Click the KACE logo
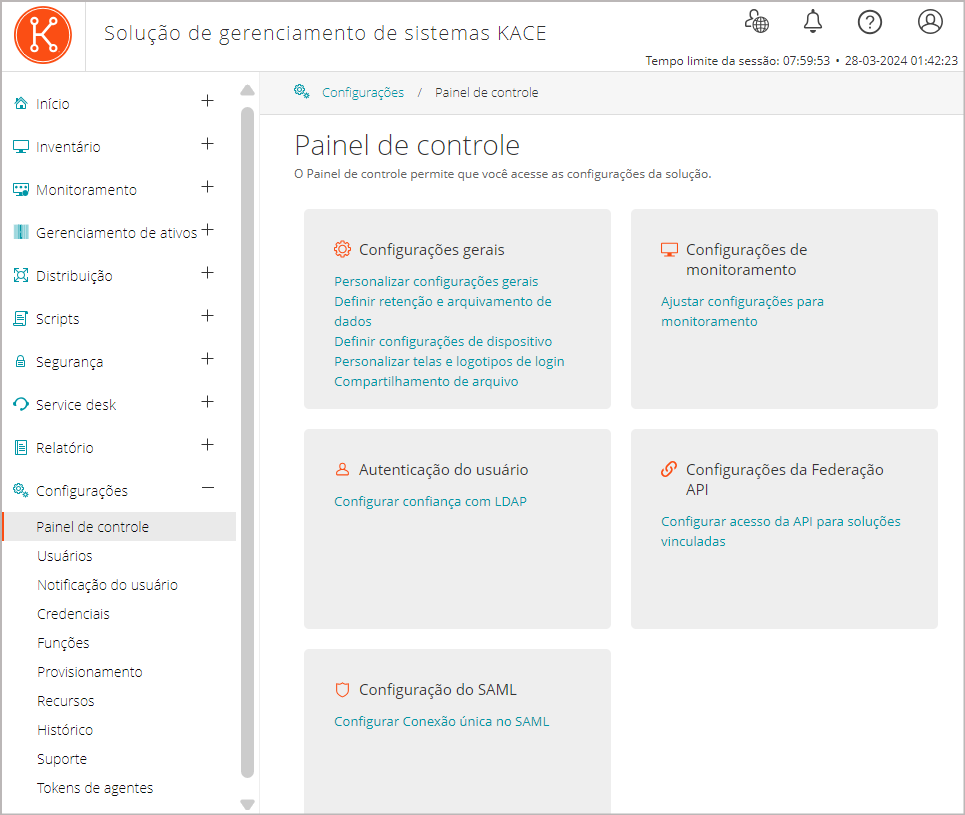The height and width of the screenshot is (815, 965). [42, 34]
